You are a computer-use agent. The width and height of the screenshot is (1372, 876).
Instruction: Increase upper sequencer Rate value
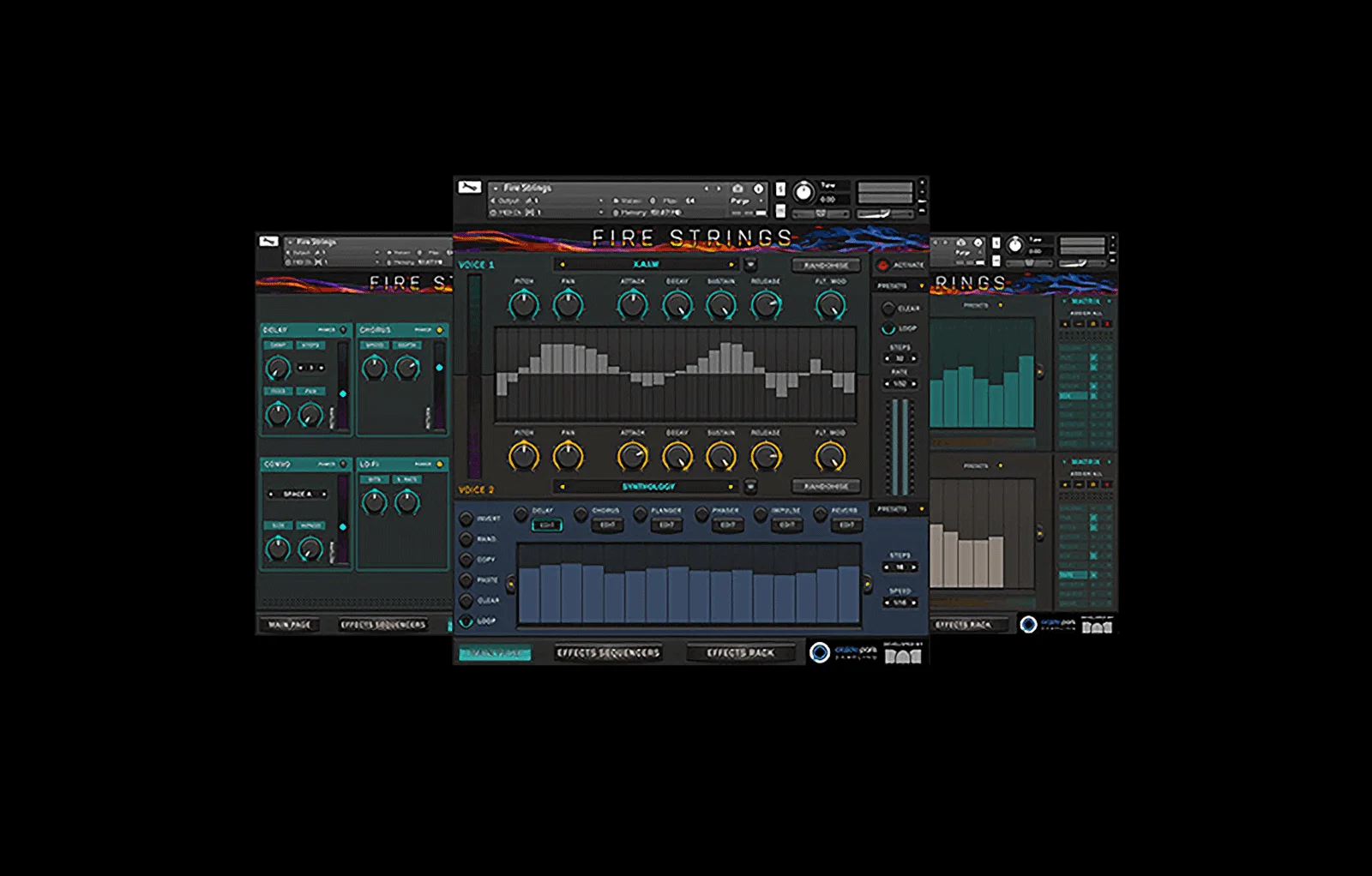(x=914, y=384)
